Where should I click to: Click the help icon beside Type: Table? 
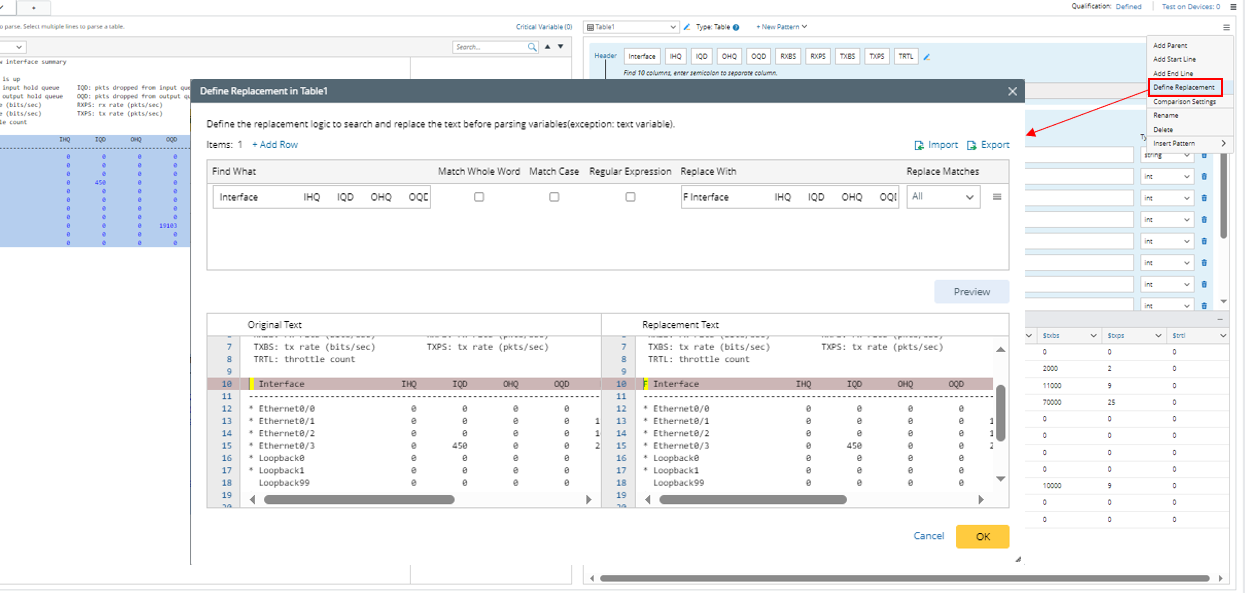[x=736, y=27]
